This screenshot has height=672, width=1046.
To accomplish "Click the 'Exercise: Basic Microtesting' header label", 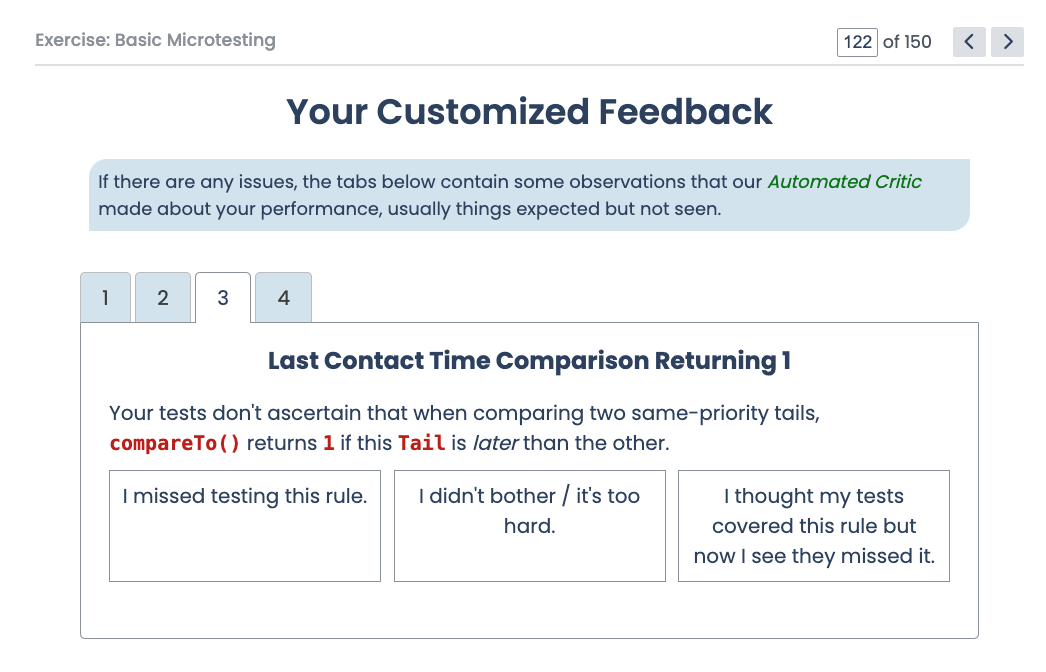I will (155, 40).
